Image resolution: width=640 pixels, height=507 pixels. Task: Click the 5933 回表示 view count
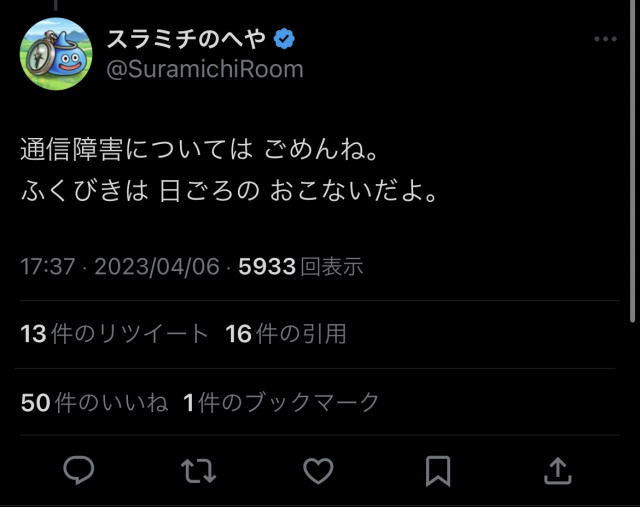(300, 266)
